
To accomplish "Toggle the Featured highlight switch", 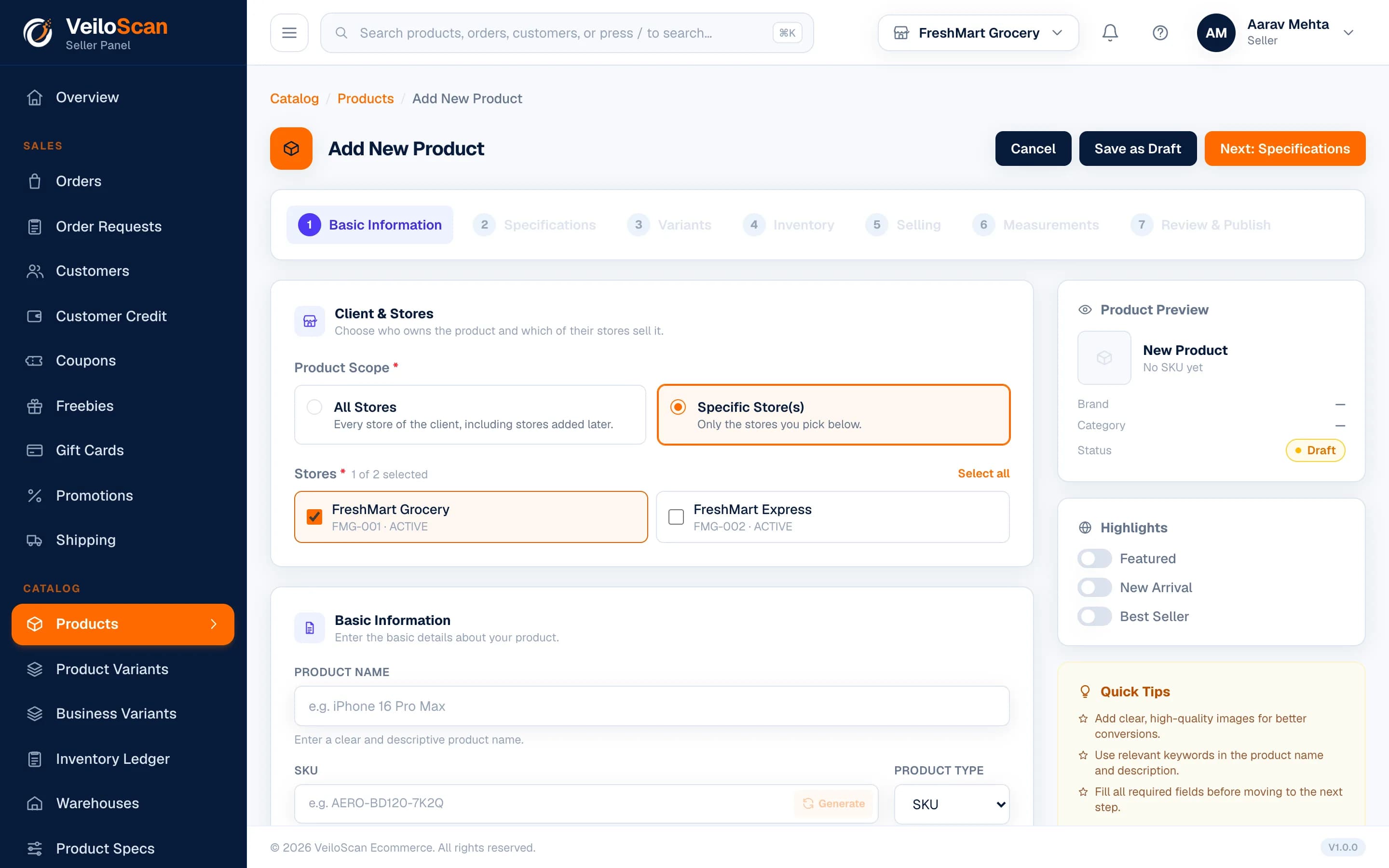I will point(1094,558).
